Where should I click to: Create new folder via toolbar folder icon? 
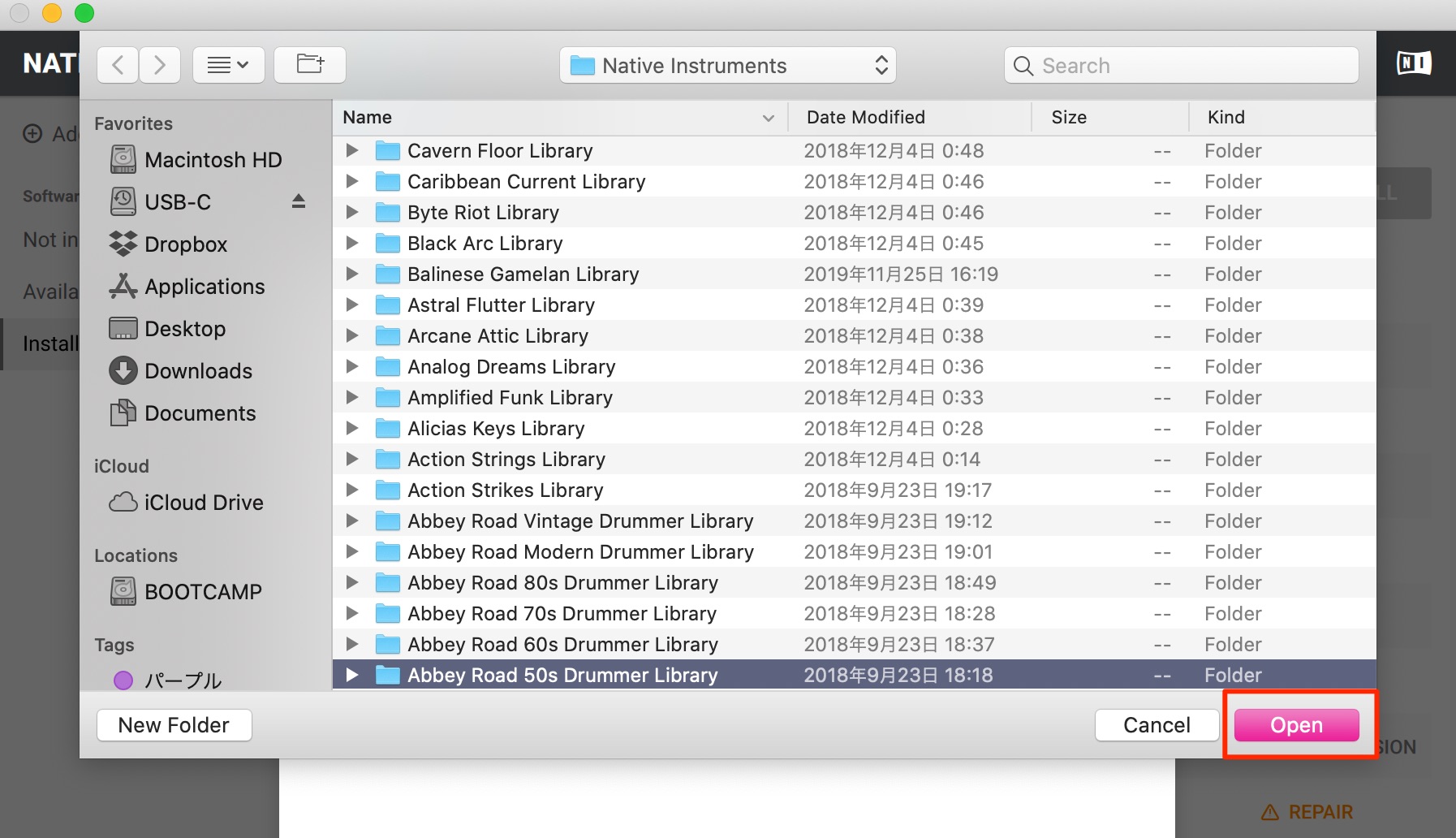pyautogui.click(x=310, y=65)
